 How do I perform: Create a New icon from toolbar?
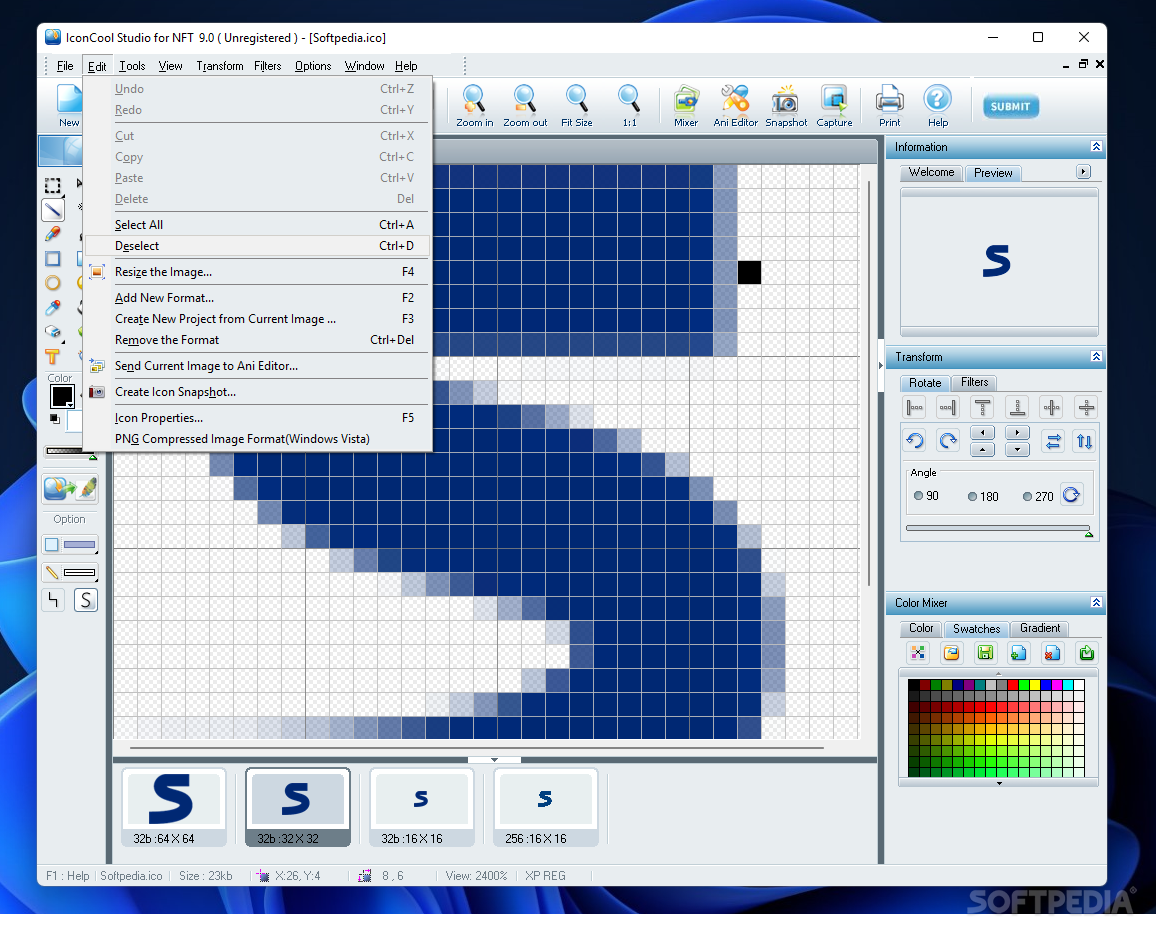pos(69,106)
